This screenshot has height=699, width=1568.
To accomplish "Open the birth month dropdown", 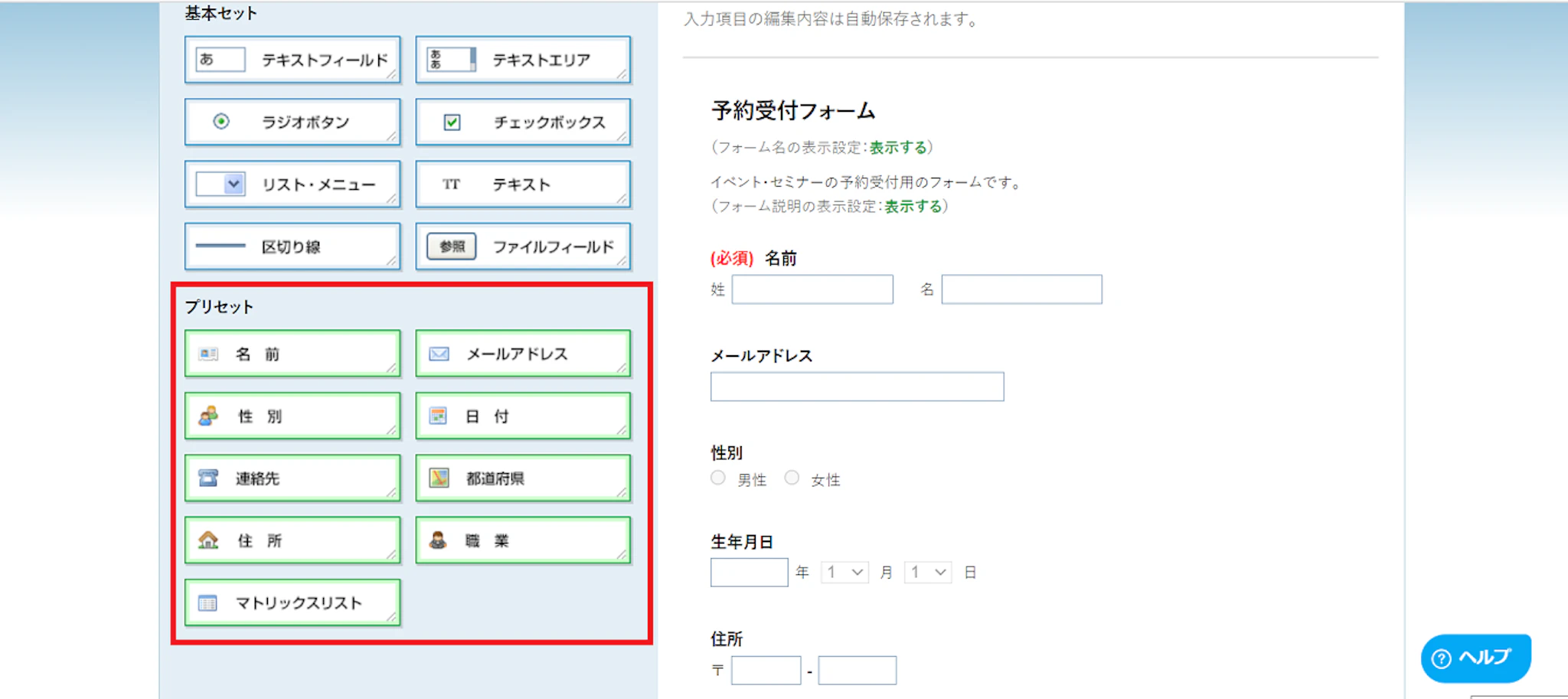I will tap(844, 572).
